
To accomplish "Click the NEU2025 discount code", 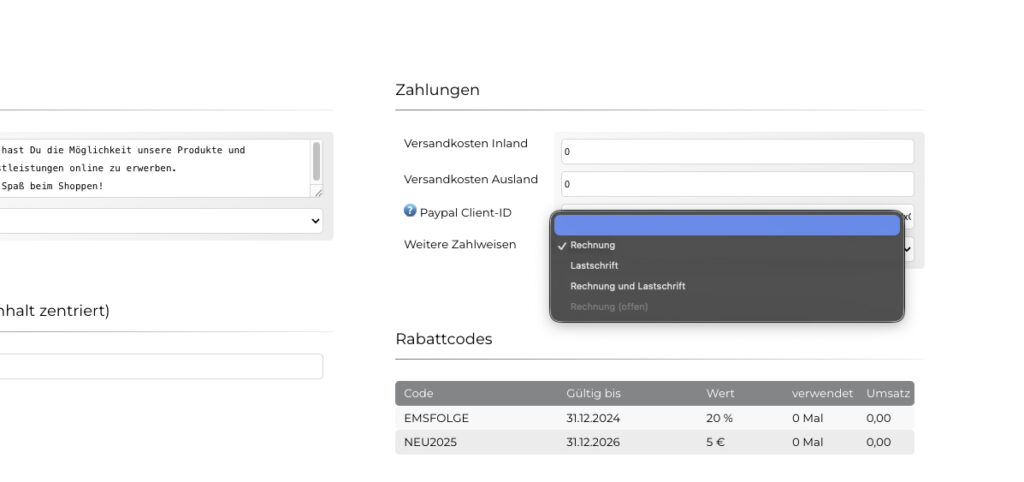I will [x=430, y=442].
